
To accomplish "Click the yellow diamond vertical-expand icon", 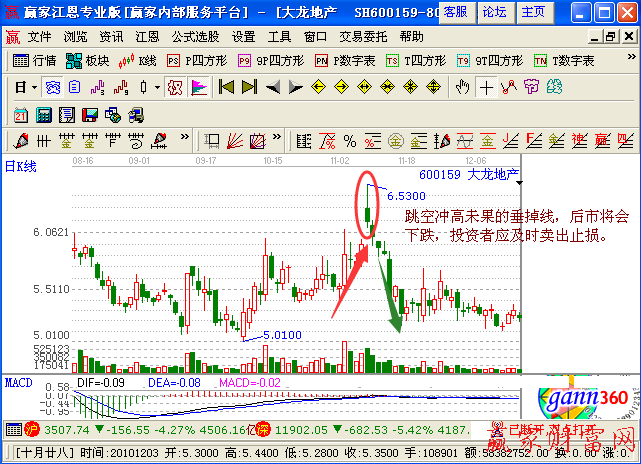I will point(433,87).
